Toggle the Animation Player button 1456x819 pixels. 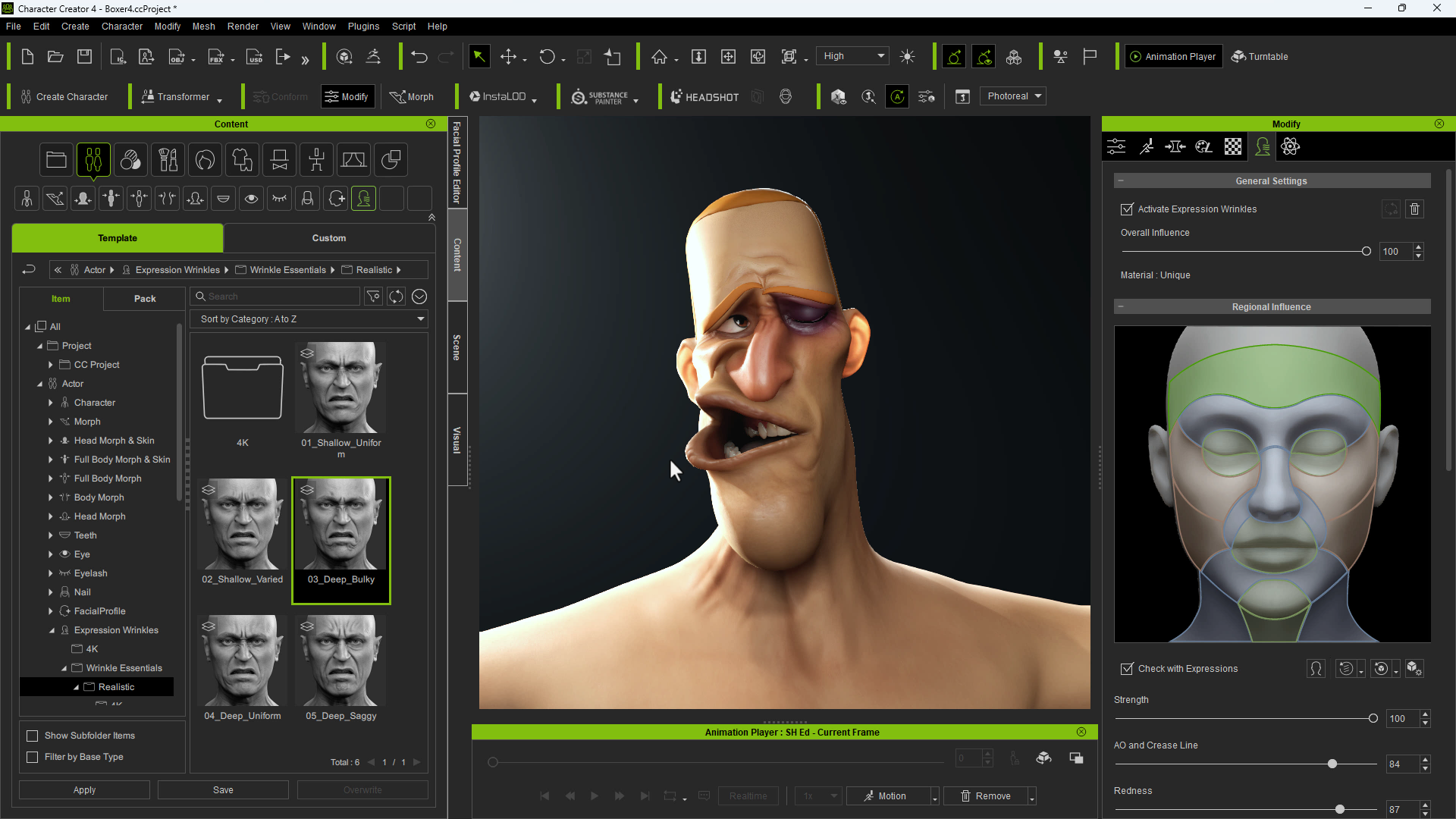pyautogui.click(x=1173, y=57)
